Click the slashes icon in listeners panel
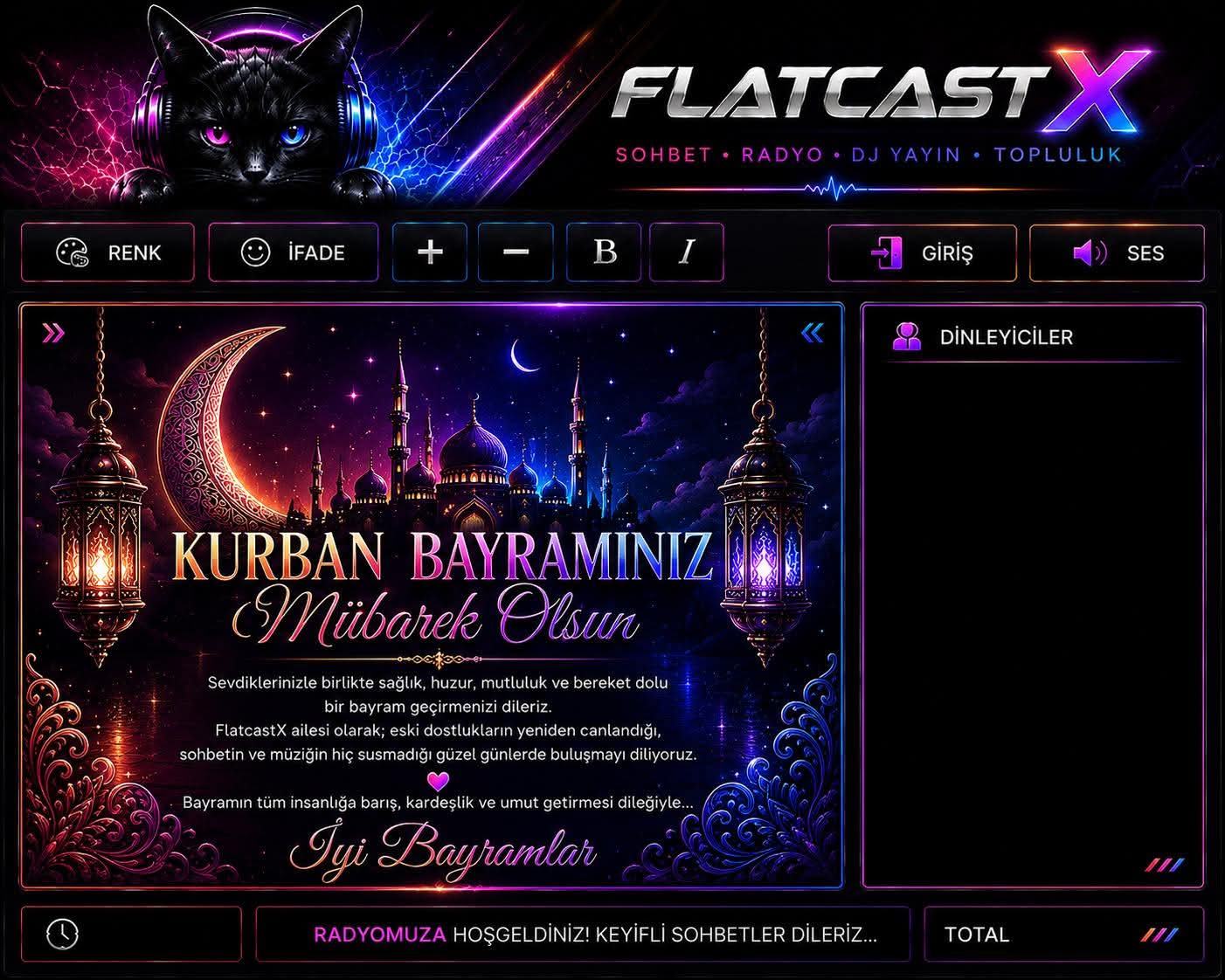 click(x=1165, y=865)
